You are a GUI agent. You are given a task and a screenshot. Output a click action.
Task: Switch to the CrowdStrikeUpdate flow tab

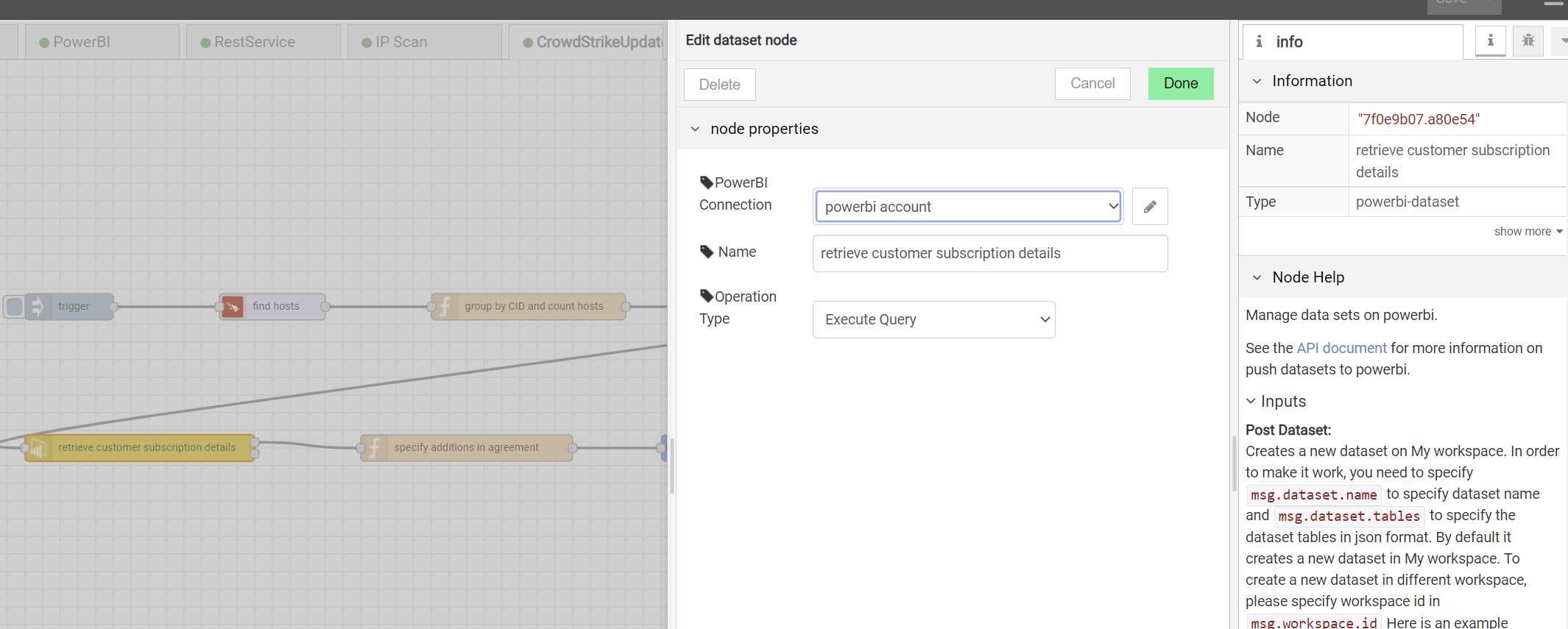[x=588, y=42]
